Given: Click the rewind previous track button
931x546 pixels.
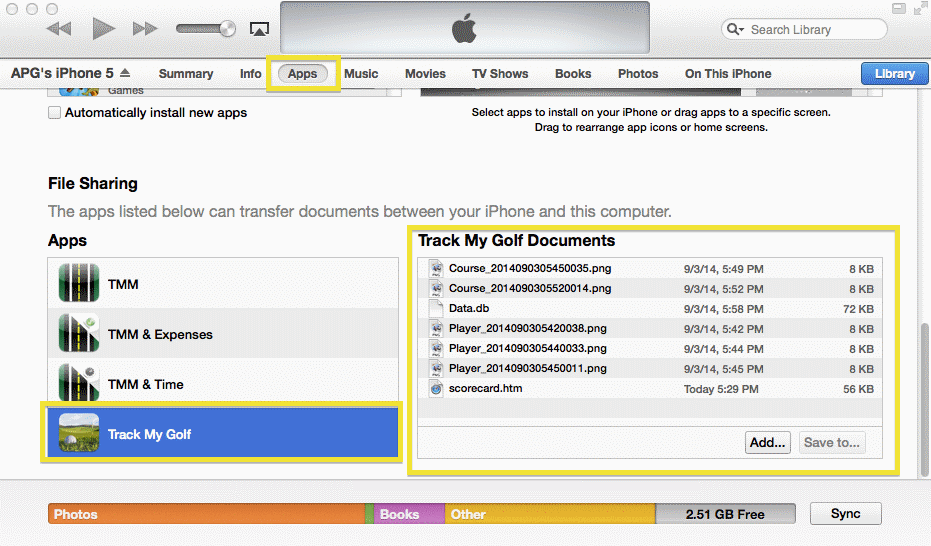Looking at the screenshot, I should click(59, 28).
